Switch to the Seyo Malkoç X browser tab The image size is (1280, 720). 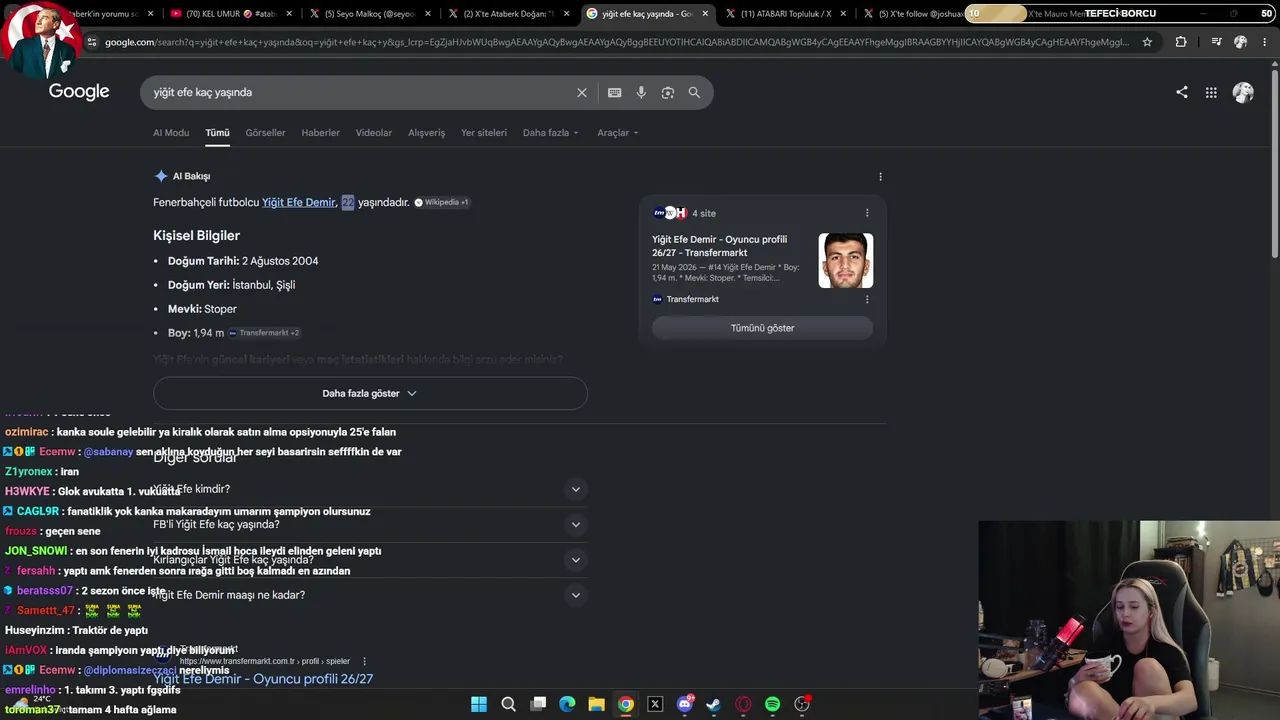[x=370, y=14]
